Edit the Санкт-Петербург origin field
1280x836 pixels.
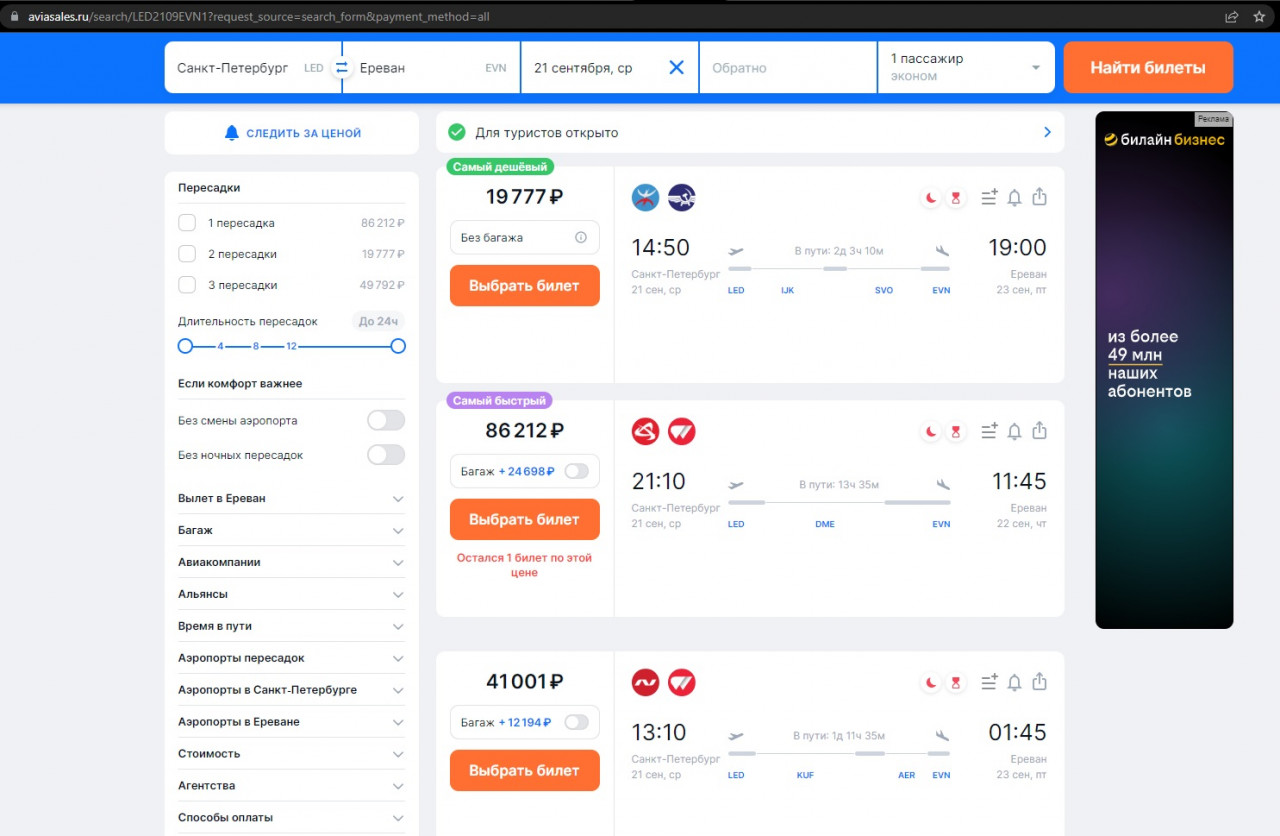pos(252,67)
